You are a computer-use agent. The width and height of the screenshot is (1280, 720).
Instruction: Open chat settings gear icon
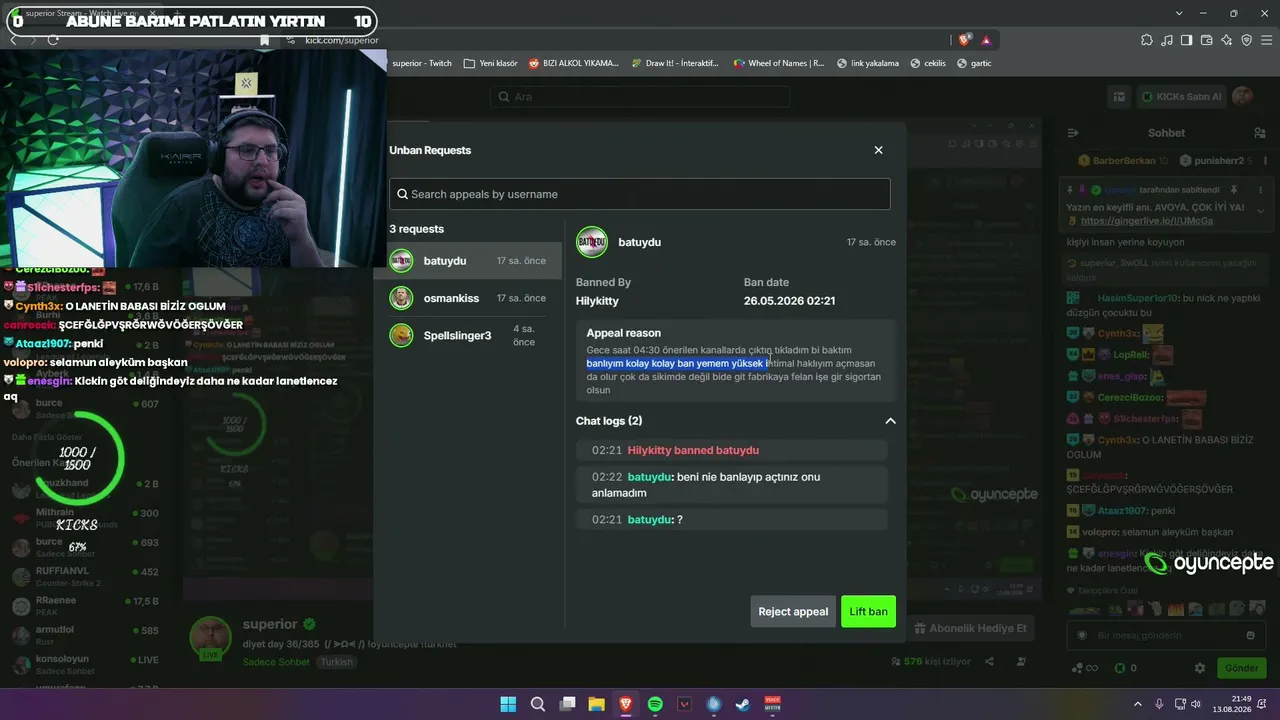[x=1200, y=668]
